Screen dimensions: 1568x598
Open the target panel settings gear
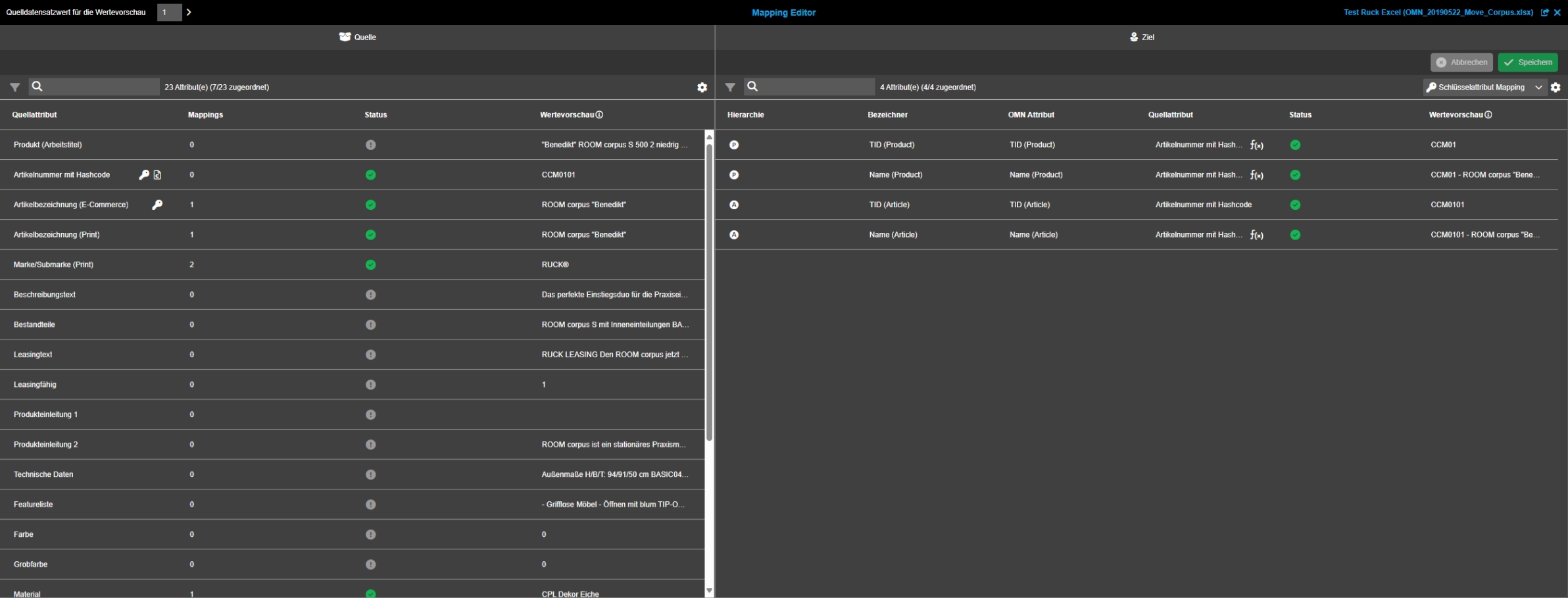[x=1556, y=87]
